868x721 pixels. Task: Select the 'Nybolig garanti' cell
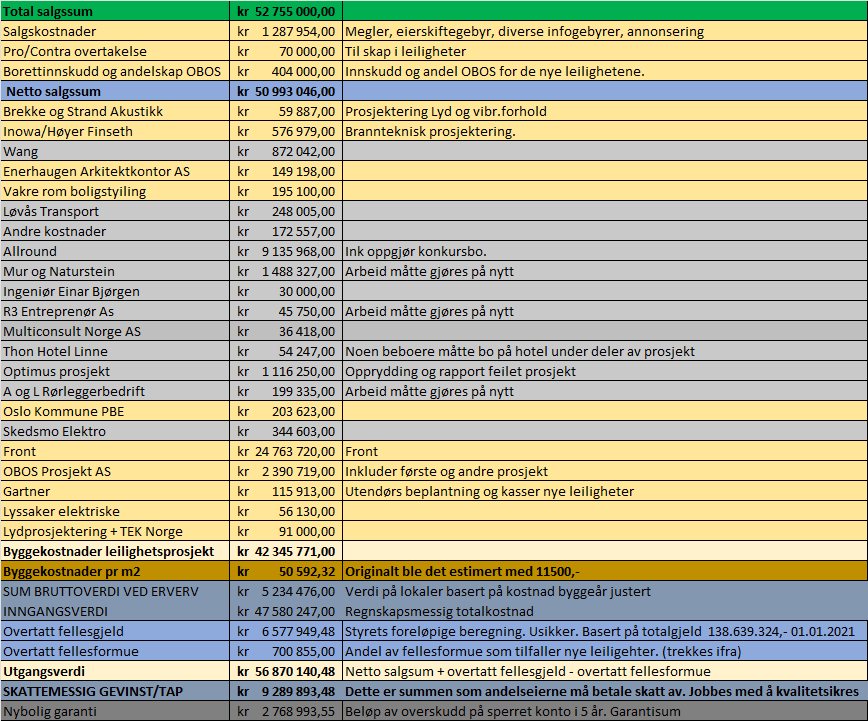pos(115,711)
